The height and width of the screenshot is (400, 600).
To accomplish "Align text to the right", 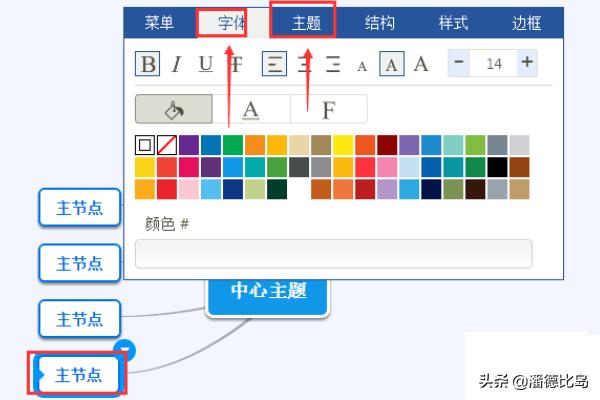I will pos(333,64).
